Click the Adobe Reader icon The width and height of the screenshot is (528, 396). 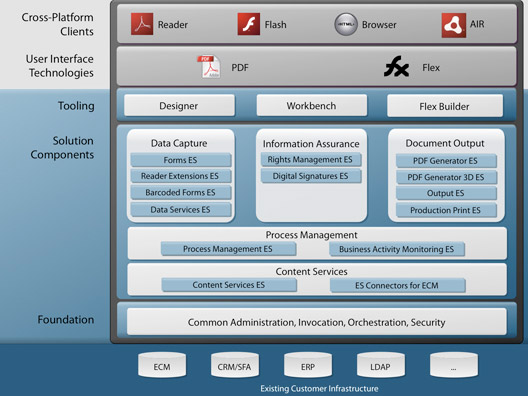(142, 24)
